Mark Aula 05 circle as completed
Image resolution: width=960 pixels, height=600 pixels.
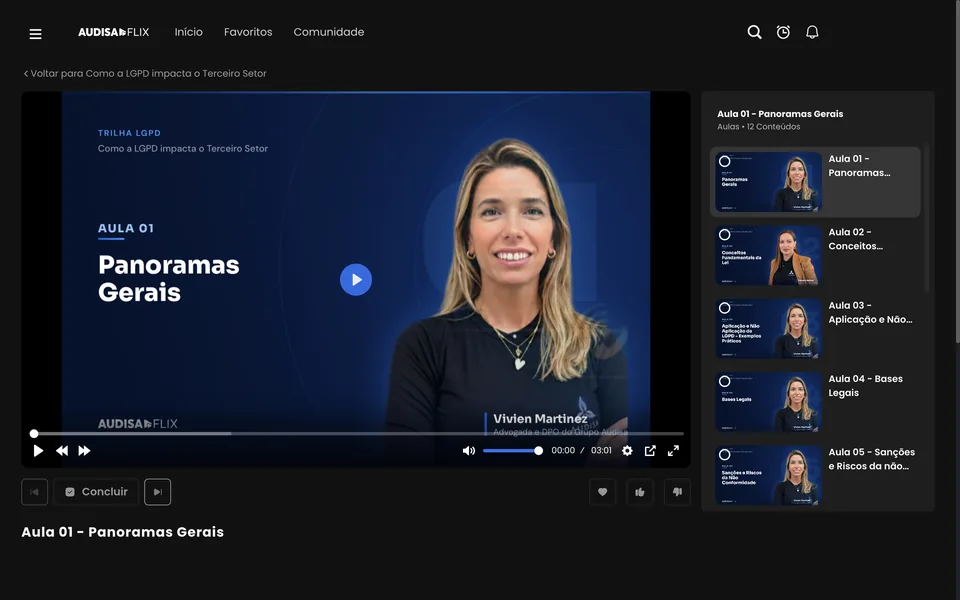click(x=724, y=454)
